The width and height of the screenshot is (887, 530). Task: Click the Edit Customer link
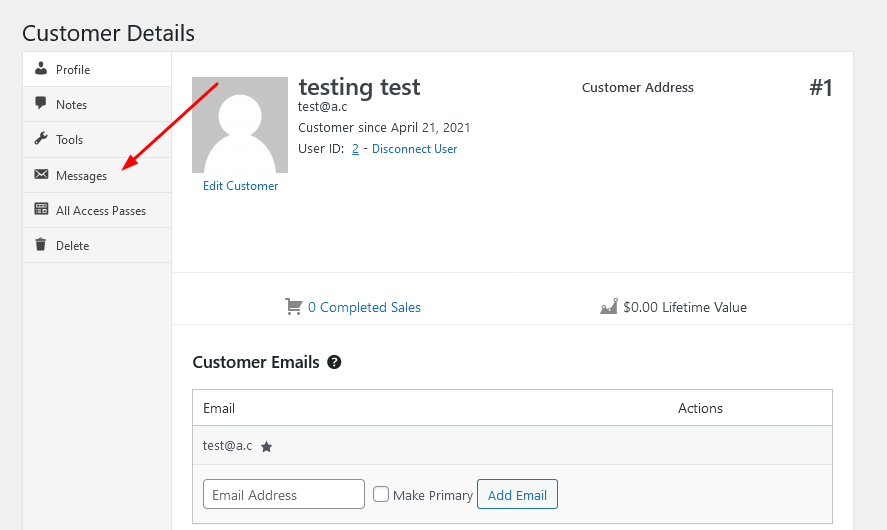coord(240,186)
